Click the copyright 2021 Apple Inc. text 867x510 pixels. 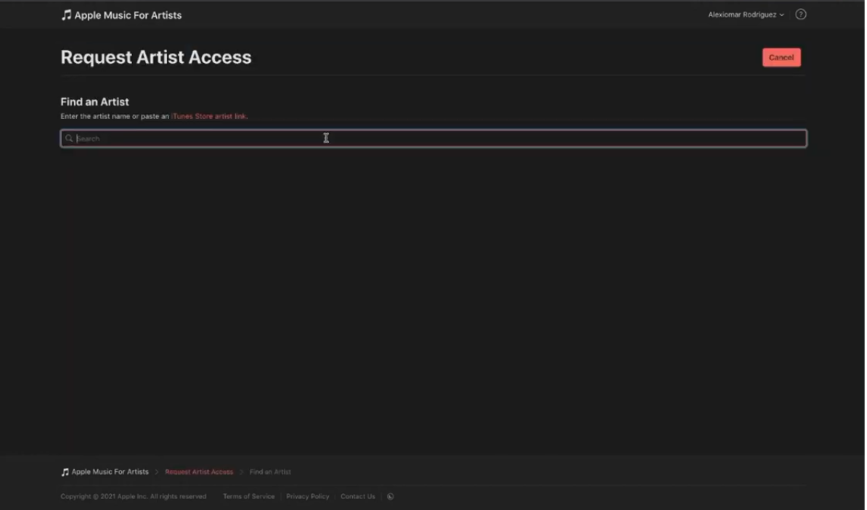(x=133, y=496)
